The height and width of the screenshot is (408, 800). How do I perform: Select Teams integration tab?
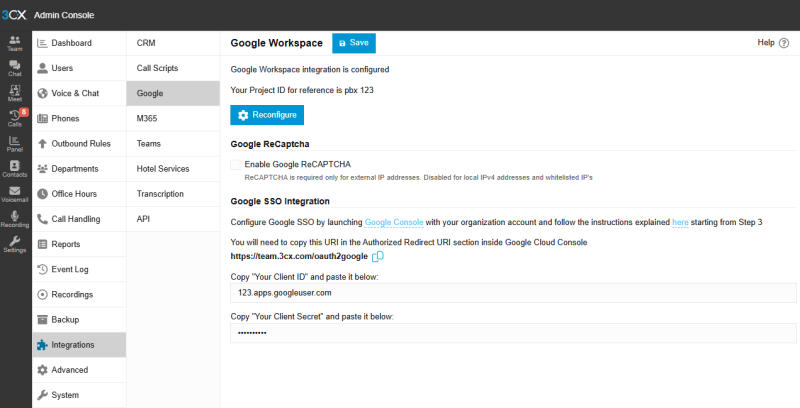tap(173, 143)
